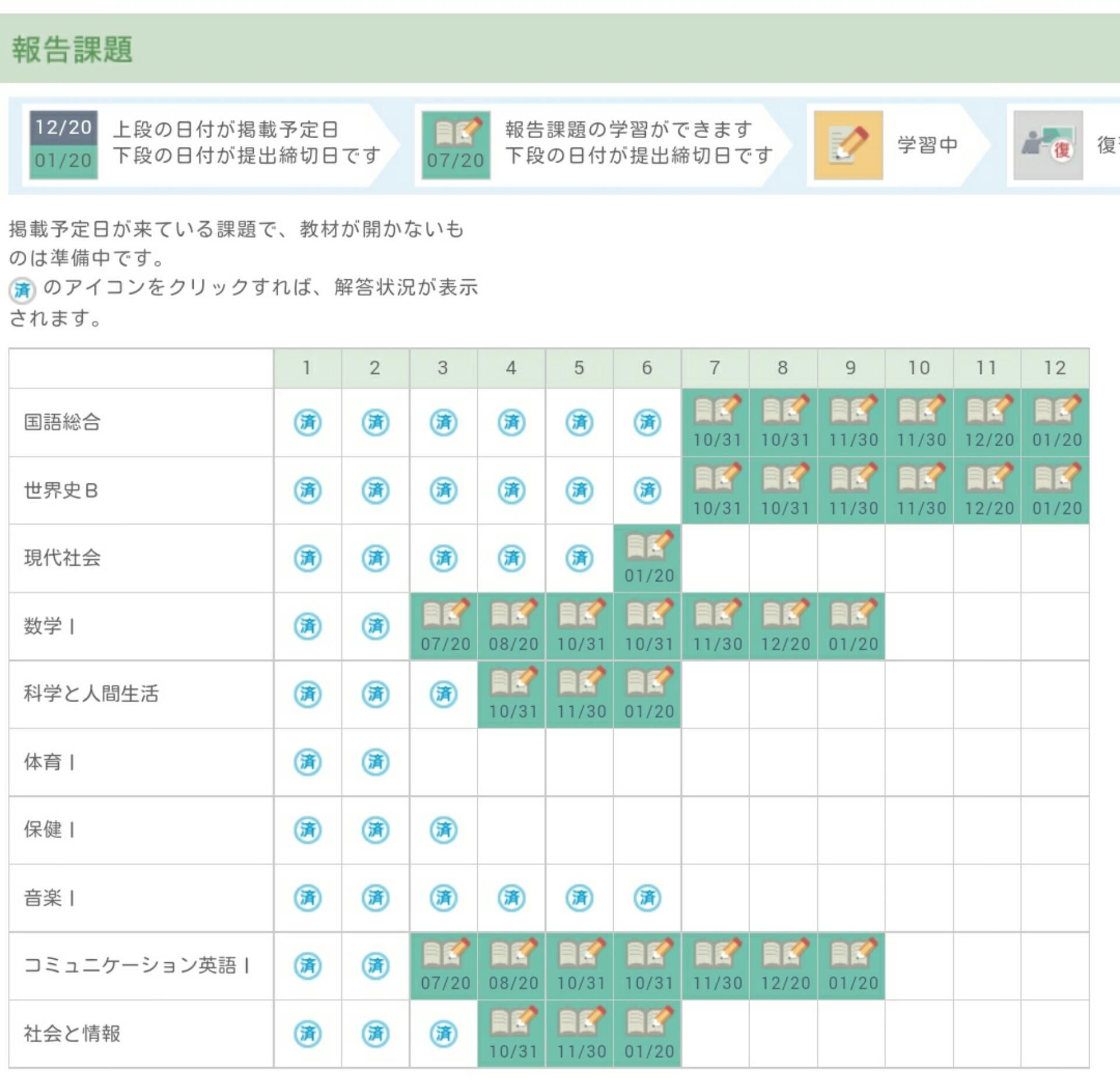View 社会と情報 report 1 completed status
Image resolution: width=1120 pixels, height=1087 pixels.
(x=307, y=1034)
